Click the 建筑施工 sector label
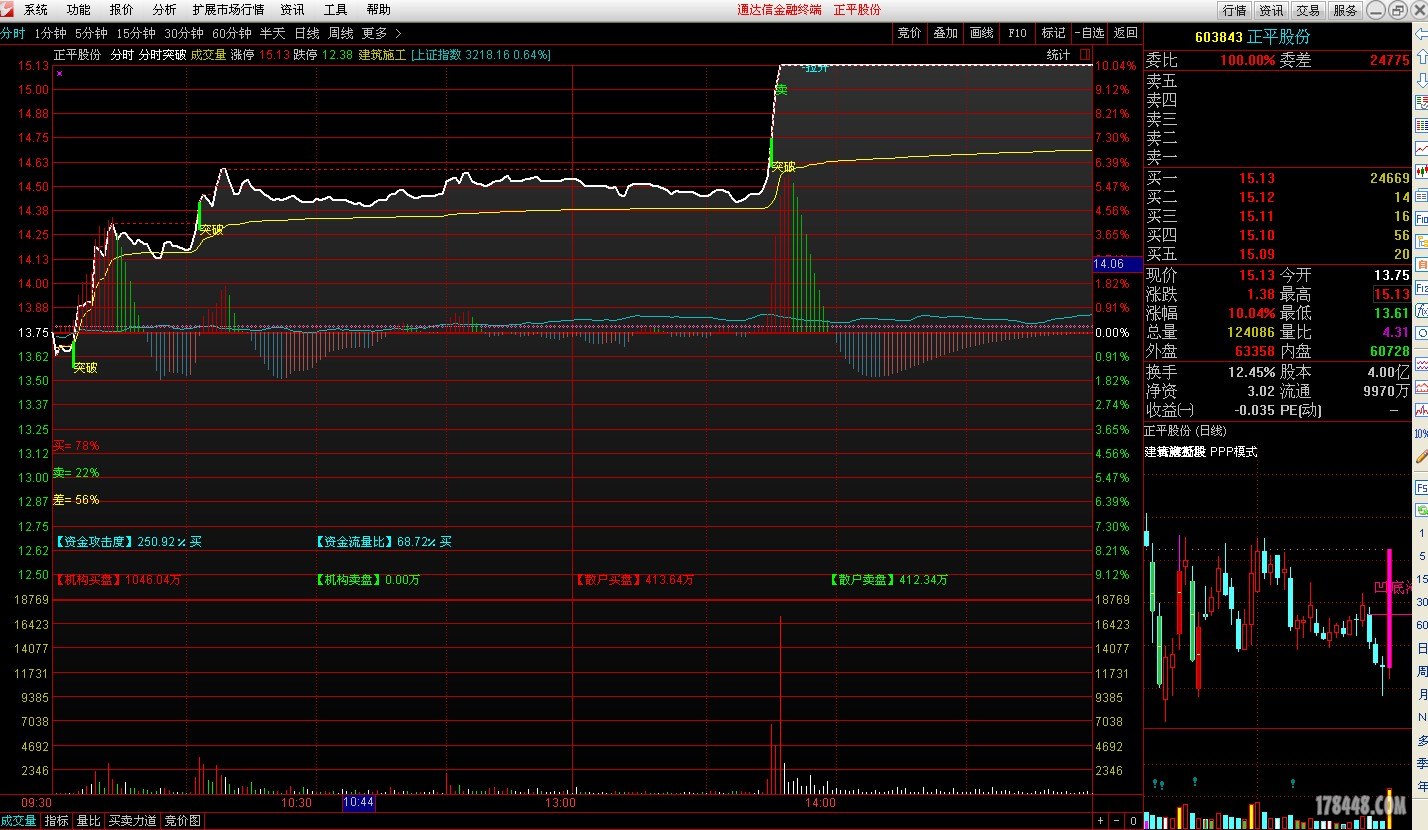The width and height of the screenshot is (1428, 830). pyautogui.click(x=382, y=55)
